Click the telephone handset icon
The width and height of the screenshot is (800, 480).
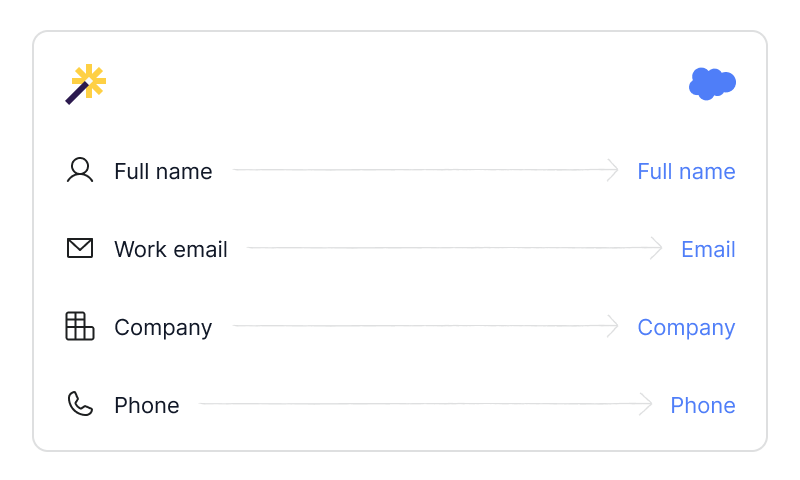pos(80,404)
